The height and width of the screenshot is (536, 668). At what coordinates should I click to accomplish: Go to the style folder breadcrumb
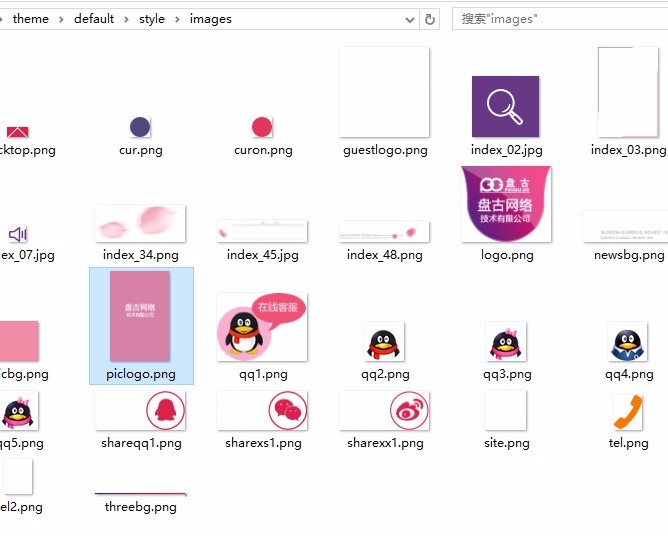[x=152, y=19]
